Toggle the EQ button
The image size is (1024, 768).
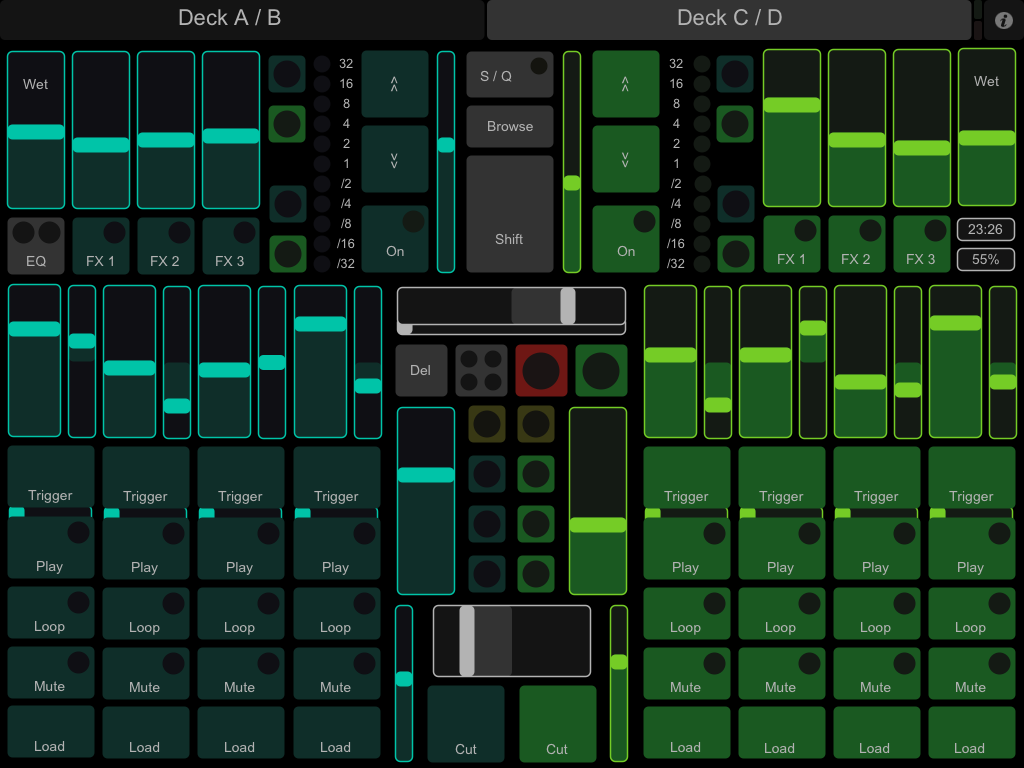point(36,245)
